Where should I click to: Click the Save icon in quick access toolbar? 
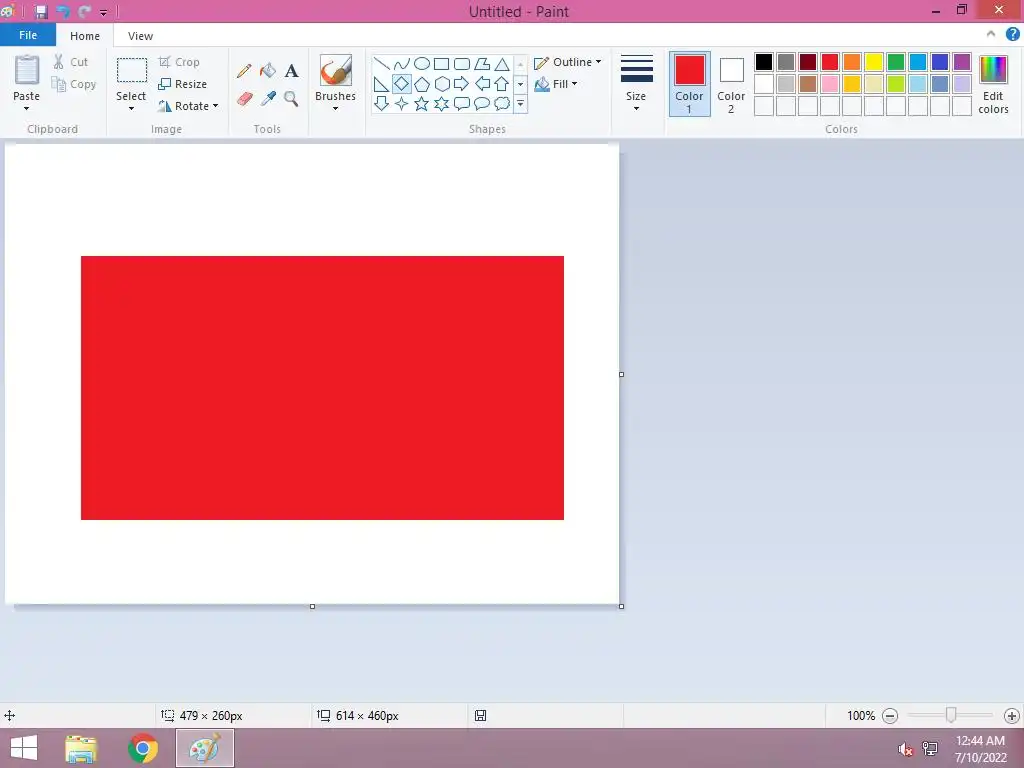coord(41,12)
